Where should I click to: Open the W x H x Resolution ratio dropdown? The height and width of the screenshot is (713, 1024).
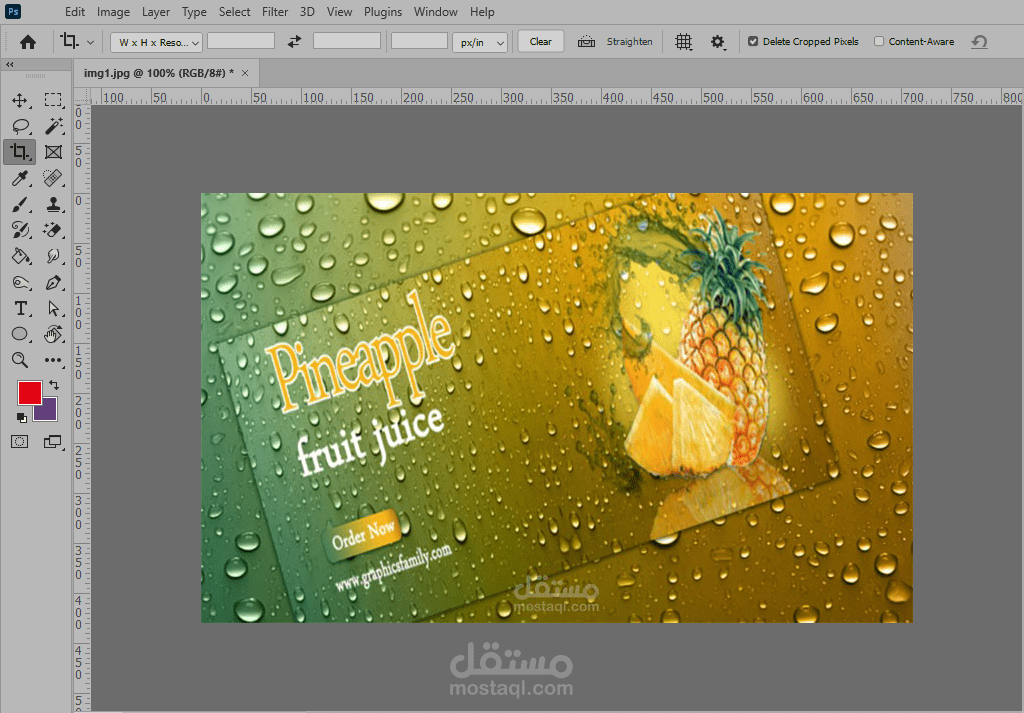(156, 42)
